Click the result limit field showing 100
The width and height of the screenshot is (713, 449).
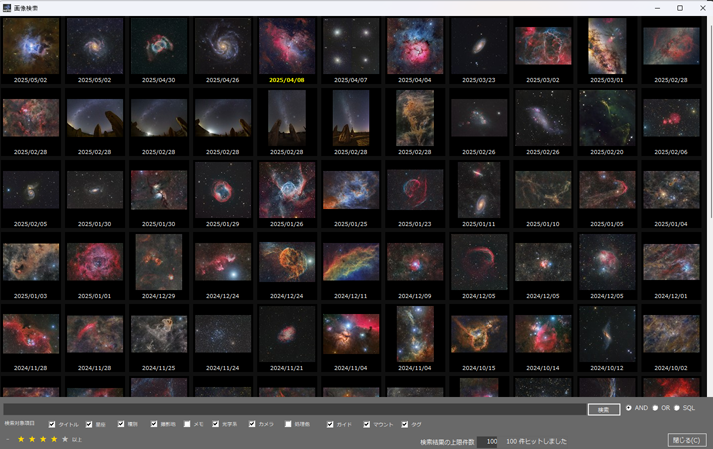[487, 441]
